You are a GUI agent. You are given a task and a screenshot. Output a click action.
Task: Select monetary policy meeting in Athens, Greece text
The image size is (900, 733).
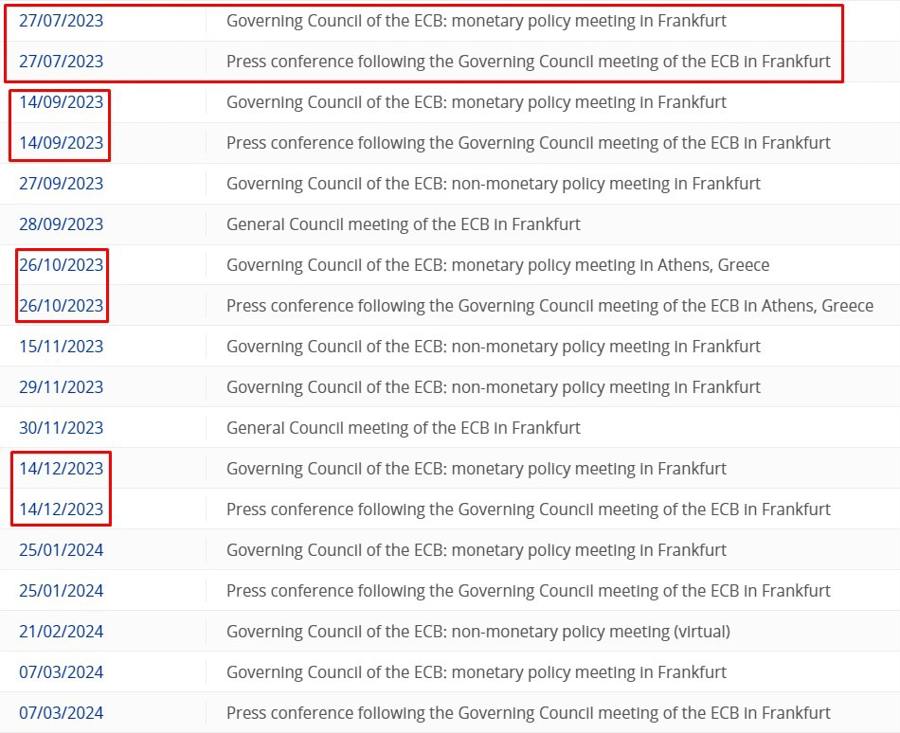[498, 265]
